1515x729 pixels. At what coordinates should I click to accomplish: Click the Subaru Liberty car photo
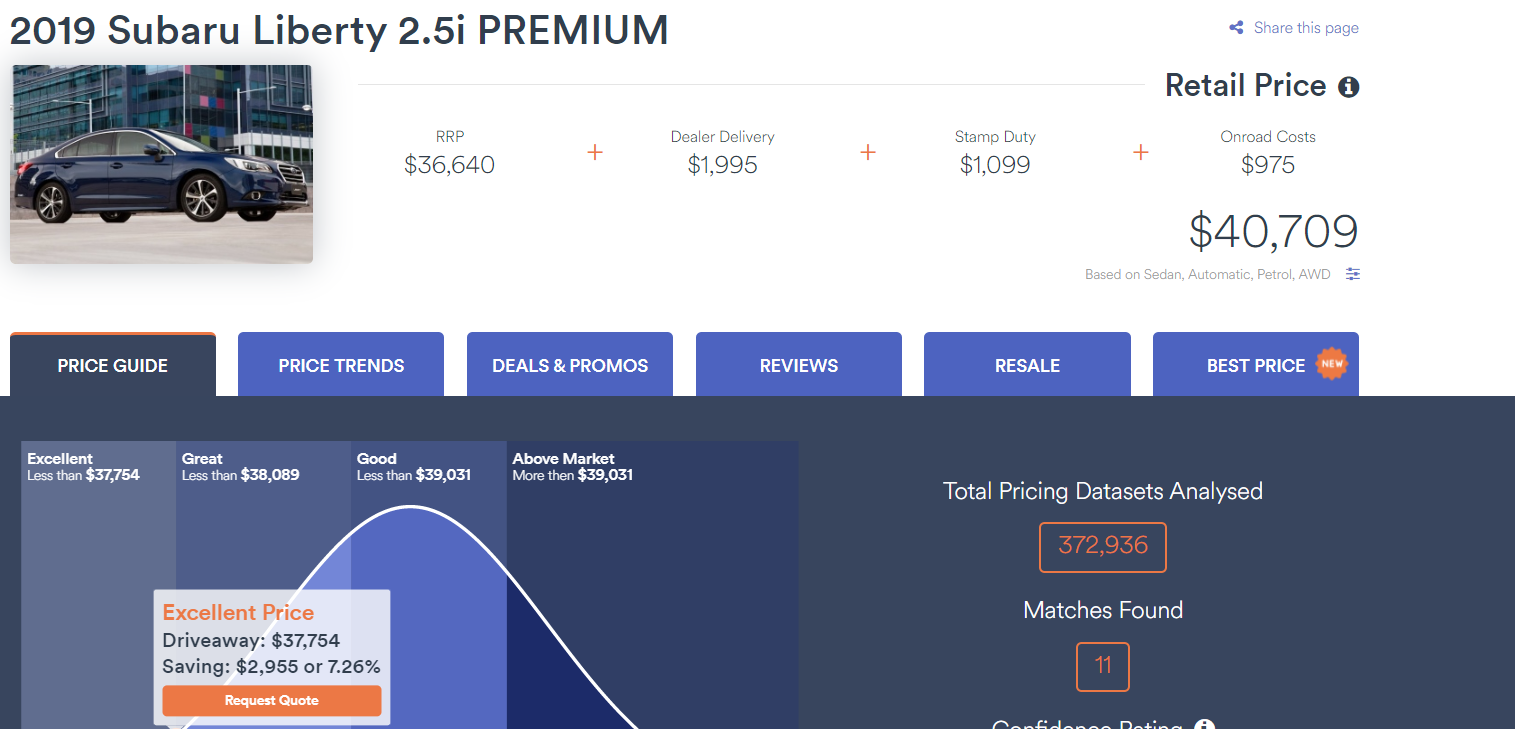[161, 164]
